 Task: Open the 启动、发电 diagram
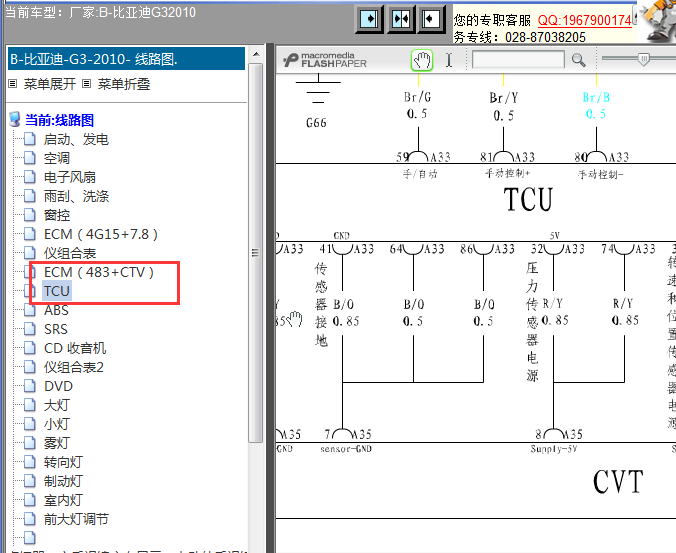[x=76, y=139]
